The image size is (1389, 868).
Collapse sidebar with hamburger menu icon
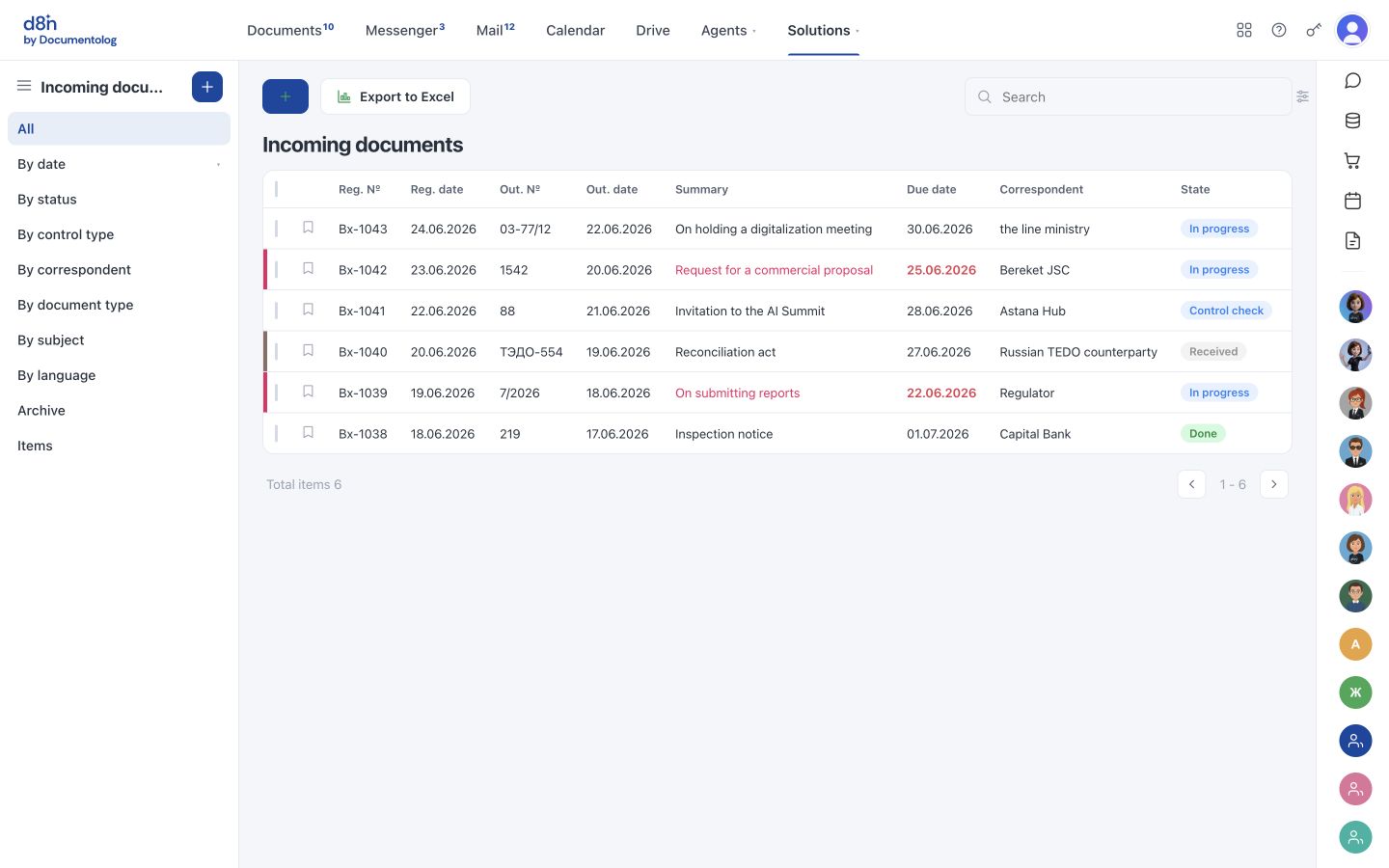click(24, 87)
